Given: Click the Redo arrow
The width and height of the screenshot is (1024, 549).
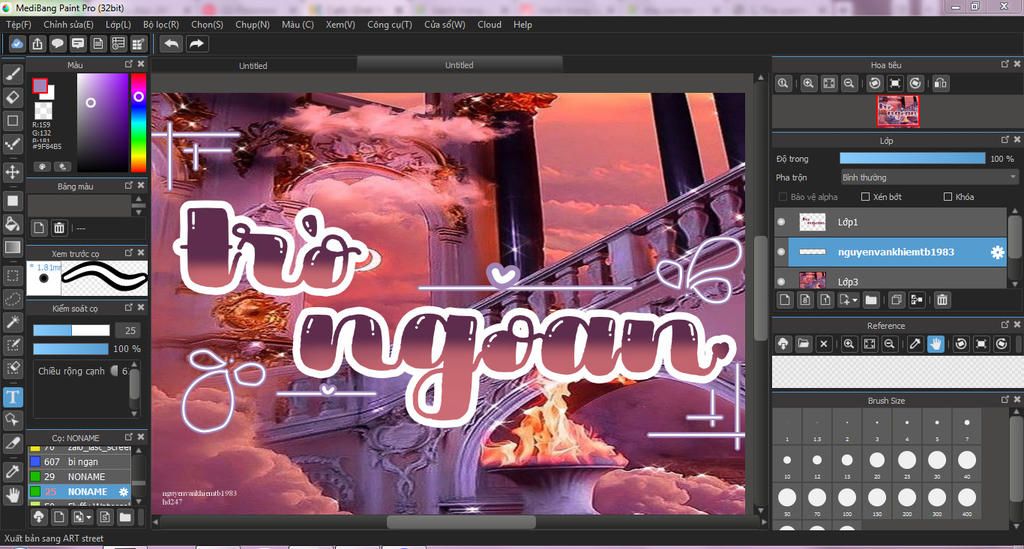Looking at the screenshot, I should click(x=196, y=44).
